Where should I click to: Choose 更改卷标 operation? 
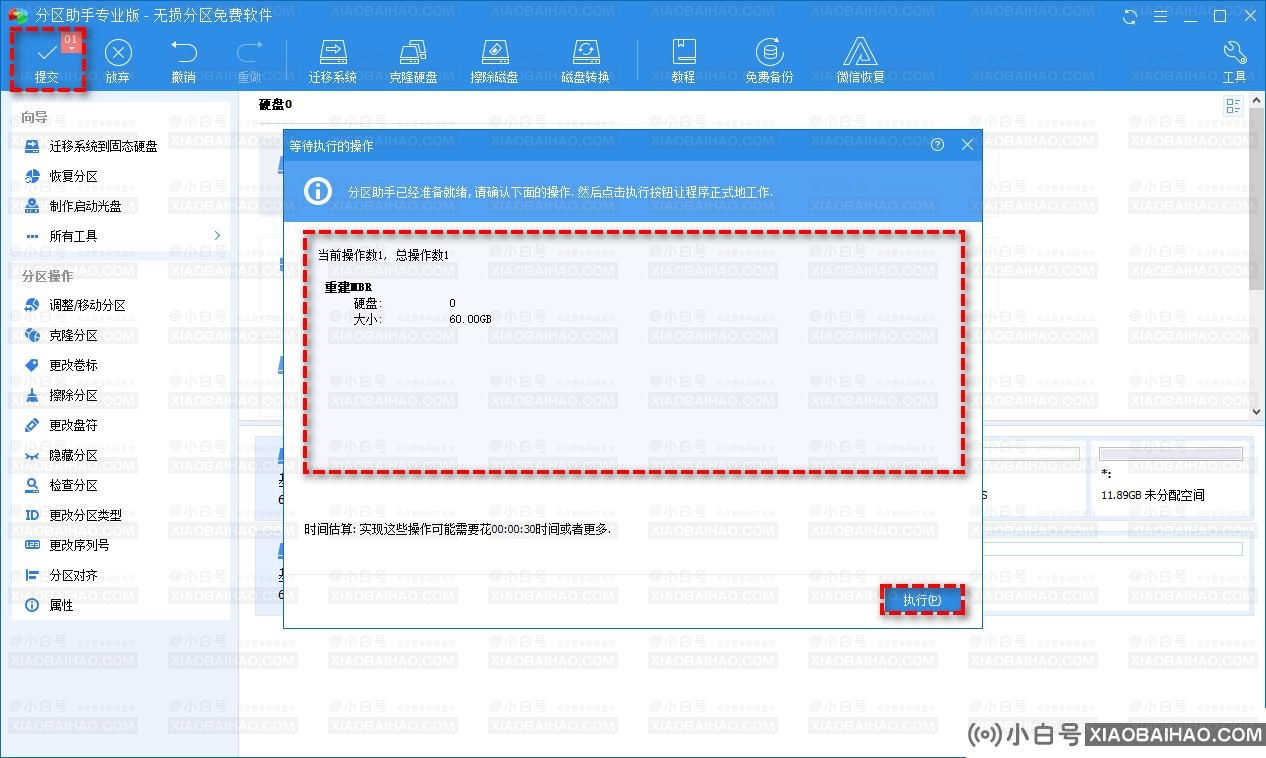click(x=73, y=365)
